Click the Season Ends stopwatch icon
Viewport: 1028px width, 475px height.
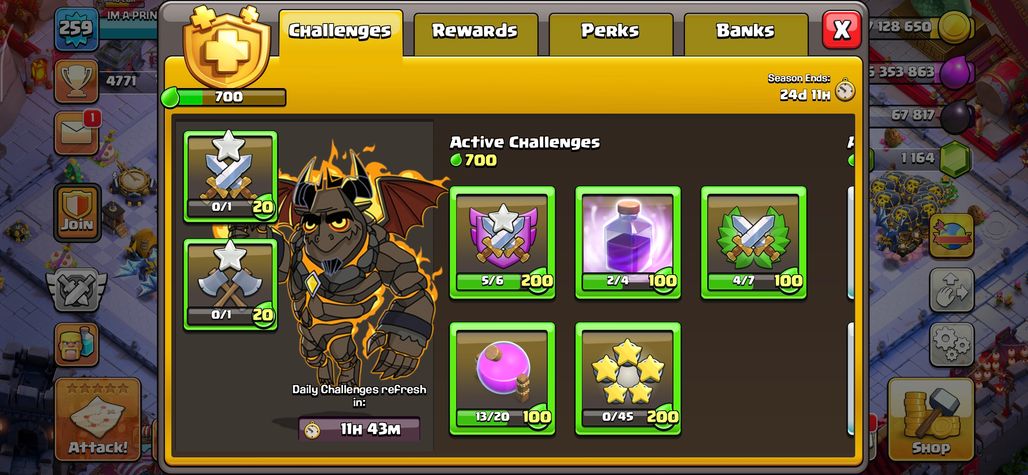(845, 90)
